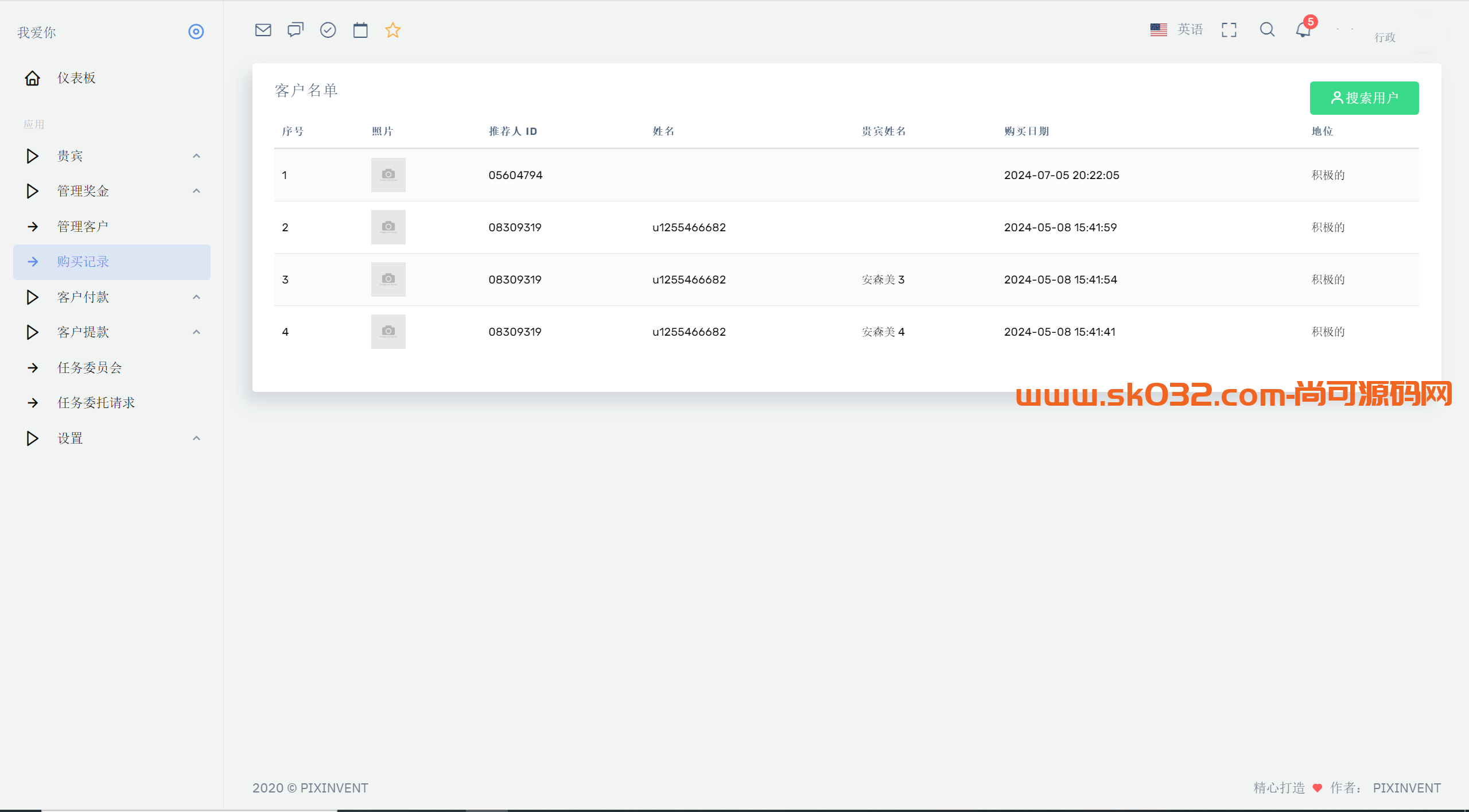Click the 序号 column header

coord(293,131)
